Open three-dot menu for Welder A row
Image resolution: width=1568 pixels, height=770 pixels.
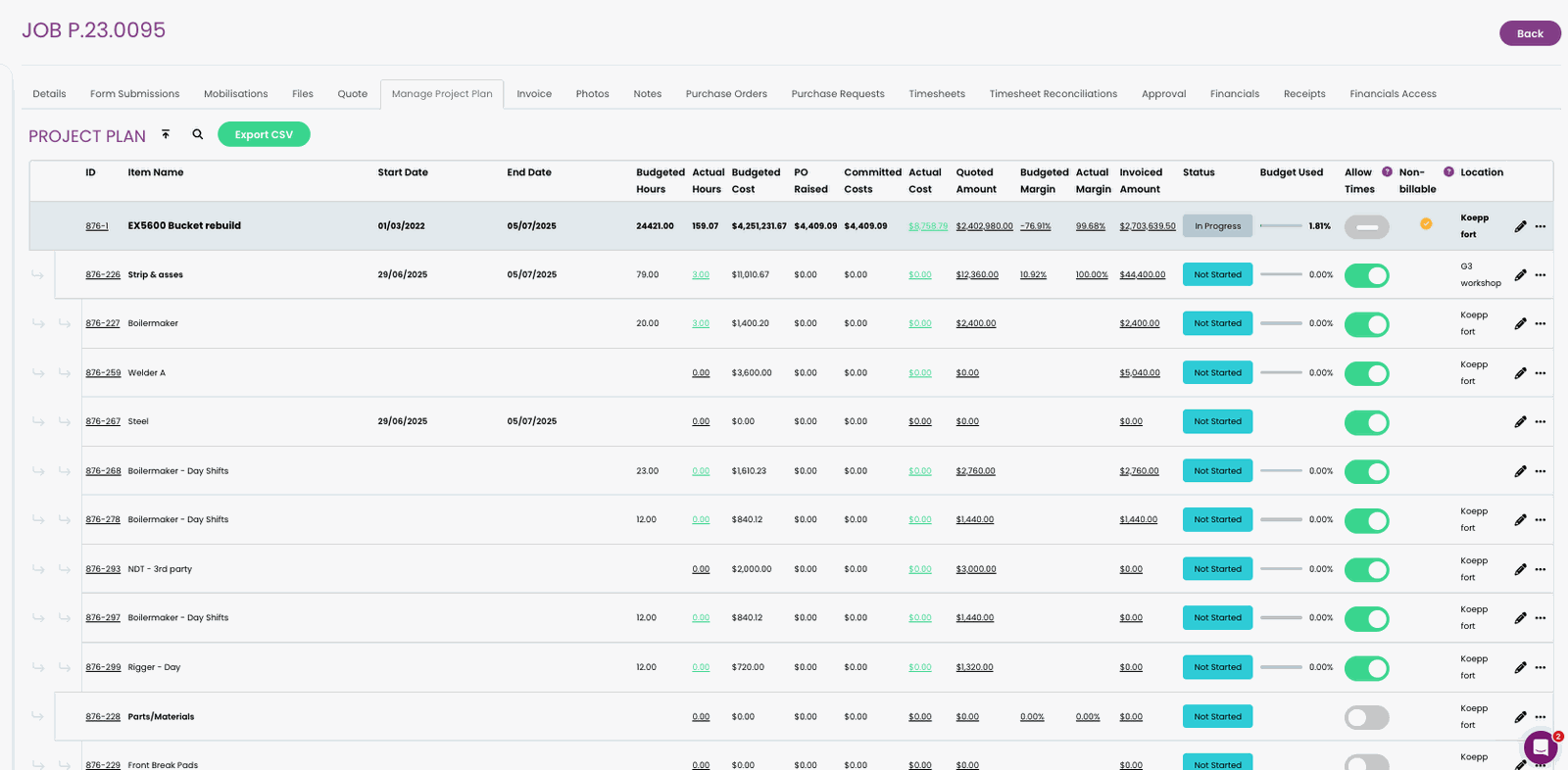[1541, 373]
